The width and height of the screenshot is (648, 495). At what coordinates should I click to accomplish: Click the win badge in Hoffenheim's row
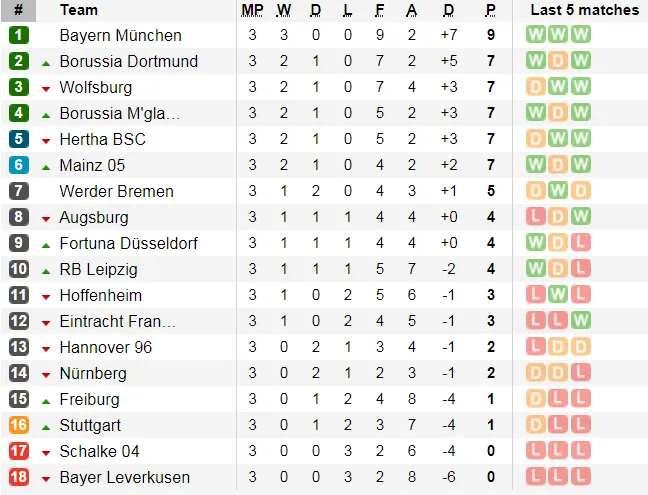point(558,295)
